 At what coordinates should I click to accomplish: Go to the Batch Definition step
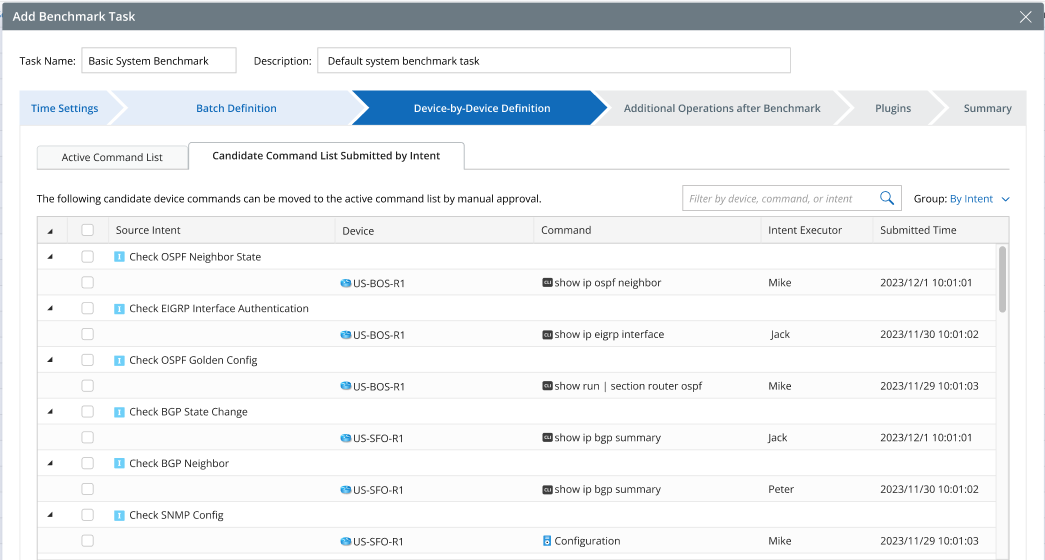point(236,108)
